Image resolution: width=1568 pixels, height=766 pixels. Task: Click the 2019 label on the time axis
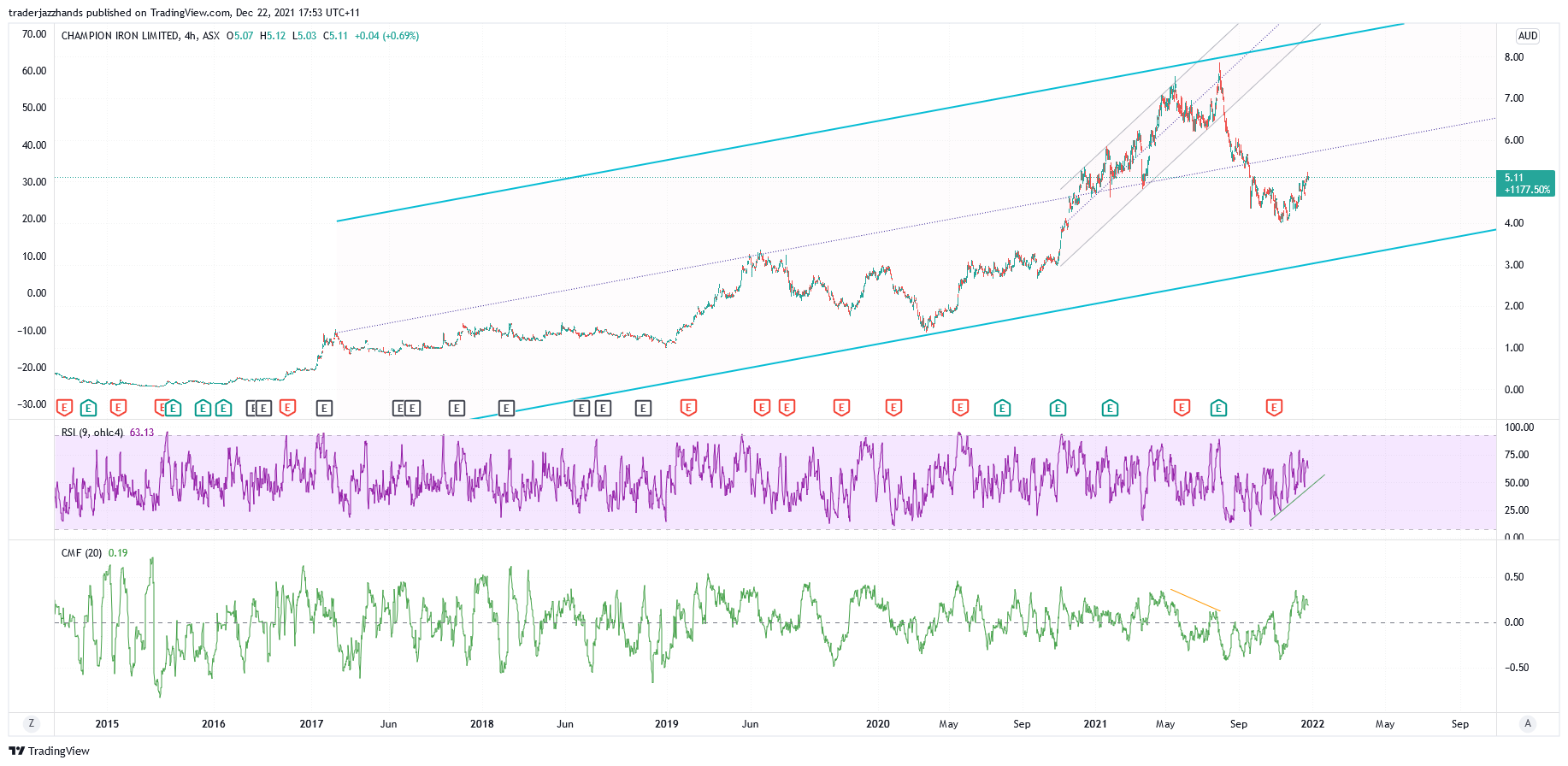(667, 724)
